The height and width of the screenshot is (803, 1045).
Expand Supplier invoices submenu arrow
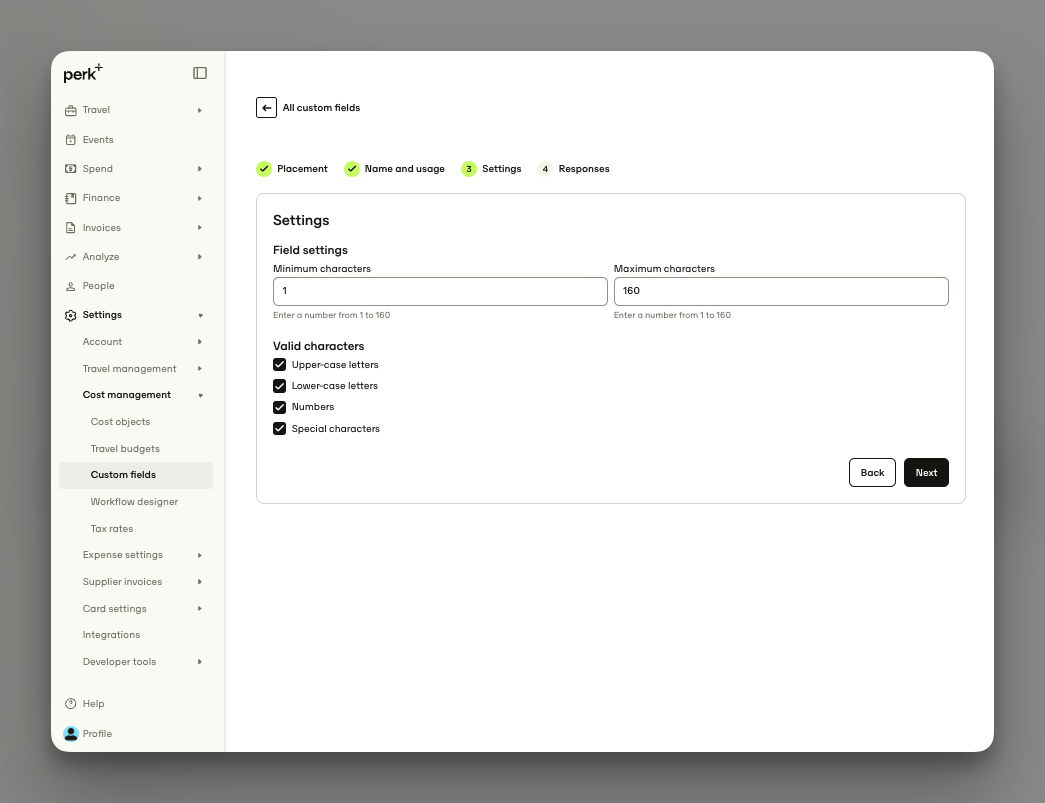[200, 582]
